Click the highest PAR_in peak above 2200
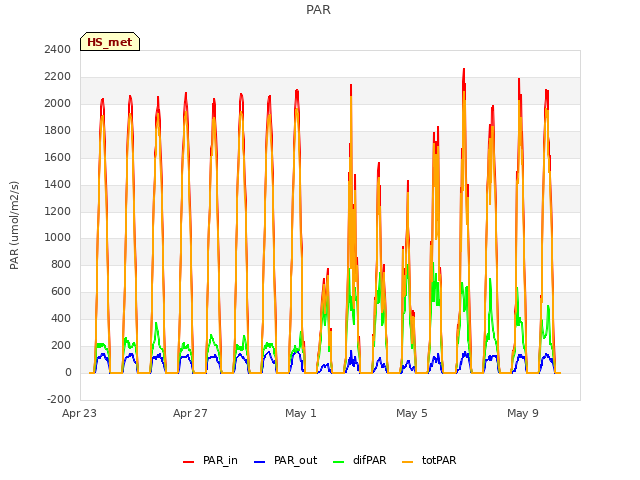 (x=464, y=70)
